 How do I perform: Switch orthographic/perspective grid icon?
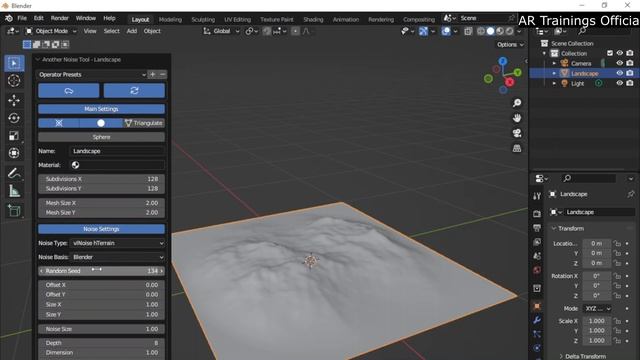(517, 148)
